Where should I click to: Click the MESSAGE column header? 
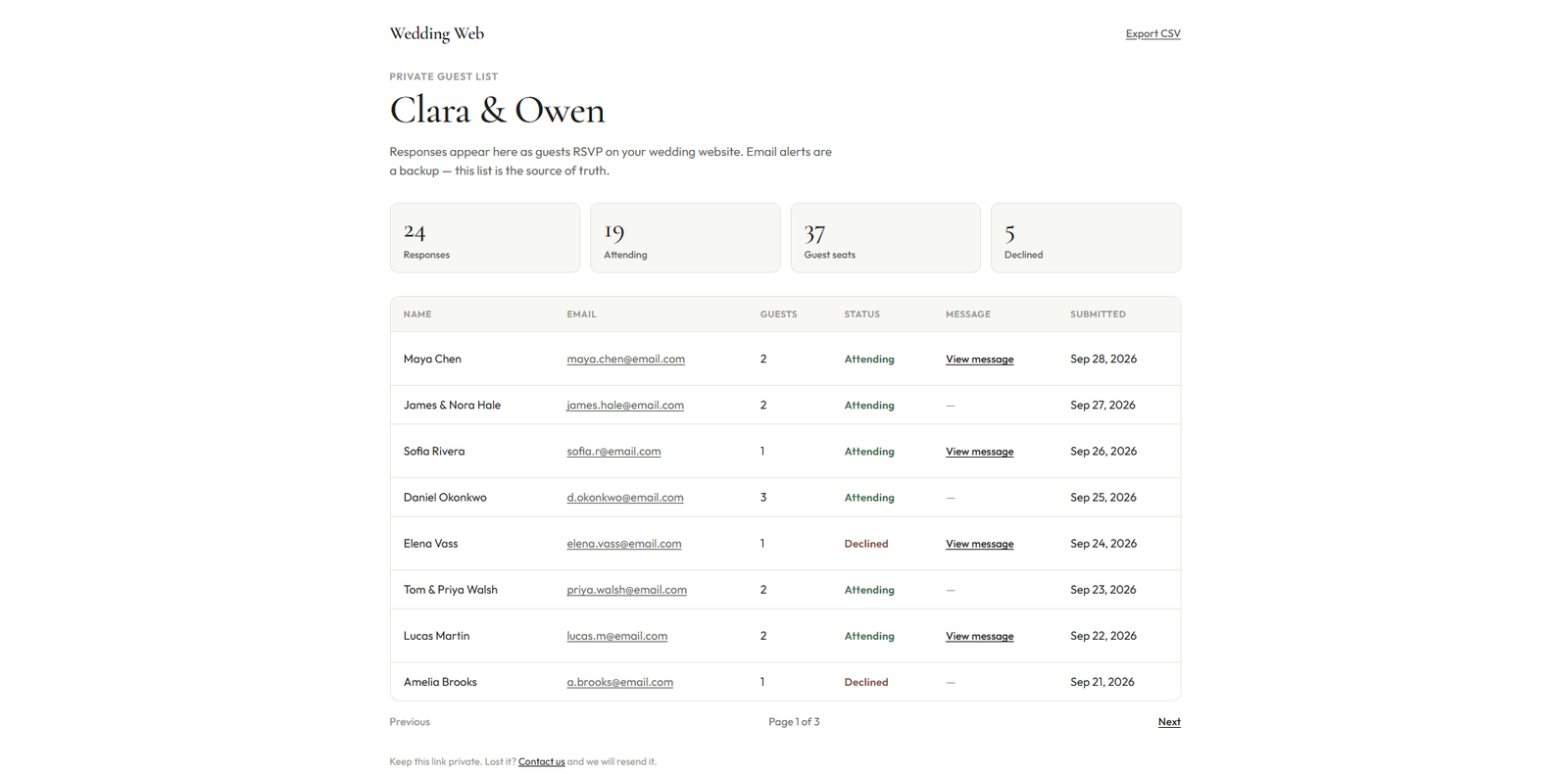(968, 314)
